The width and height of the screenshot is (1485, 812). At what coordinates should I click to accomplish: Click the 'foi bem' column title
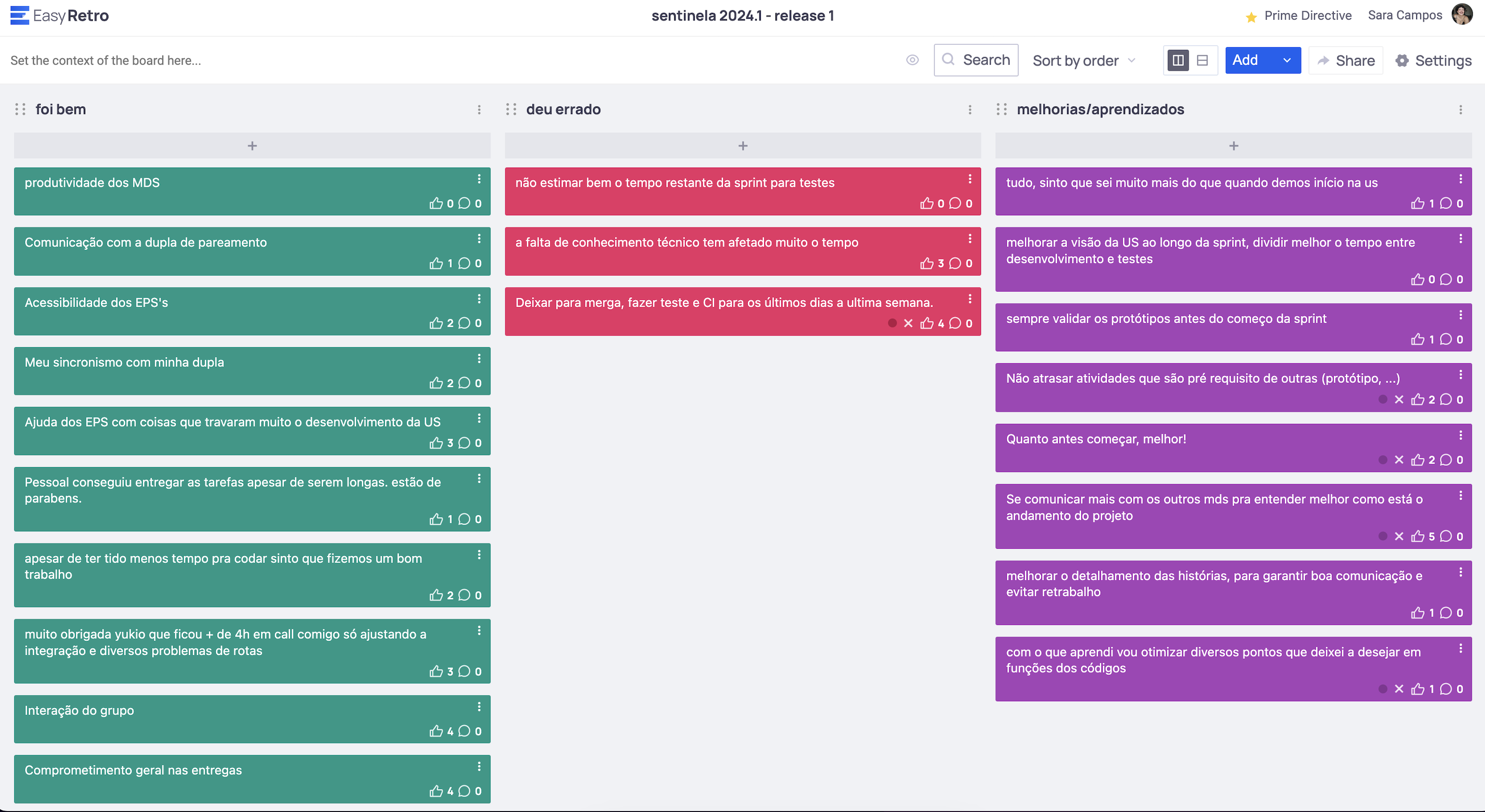click(60, 109)
